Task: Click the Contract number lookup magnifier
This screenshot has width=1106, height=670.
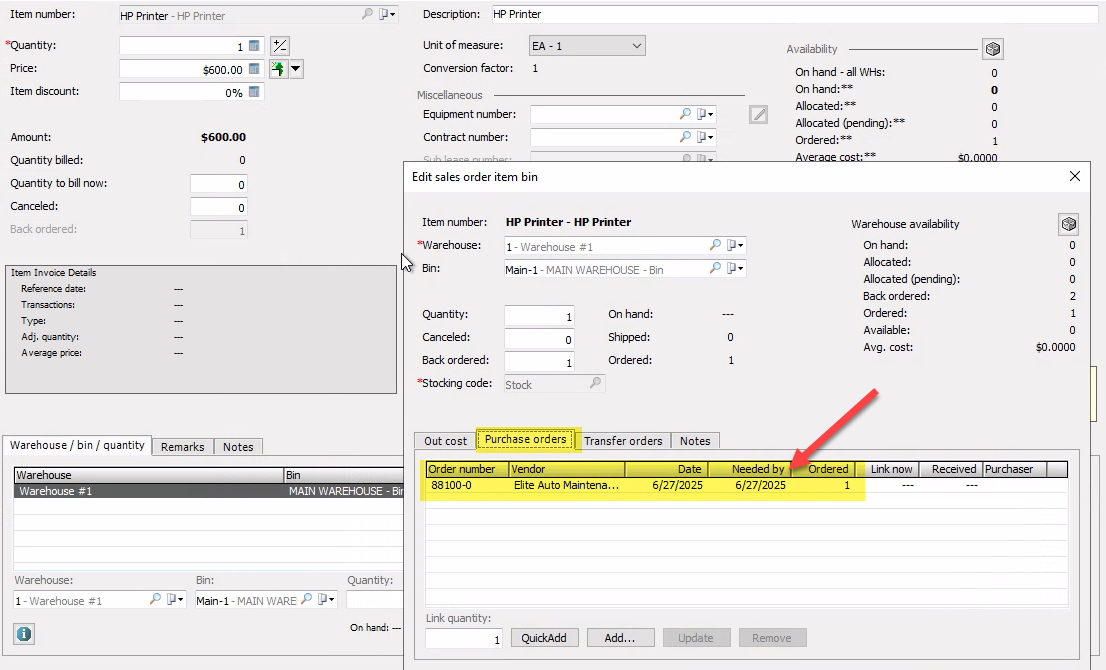Action: click(x=685, y=137)
